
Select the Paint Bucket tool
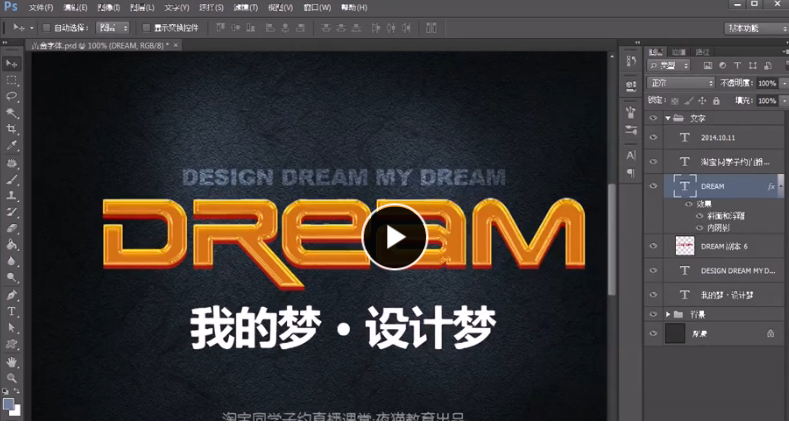click(x=11, y=245)
